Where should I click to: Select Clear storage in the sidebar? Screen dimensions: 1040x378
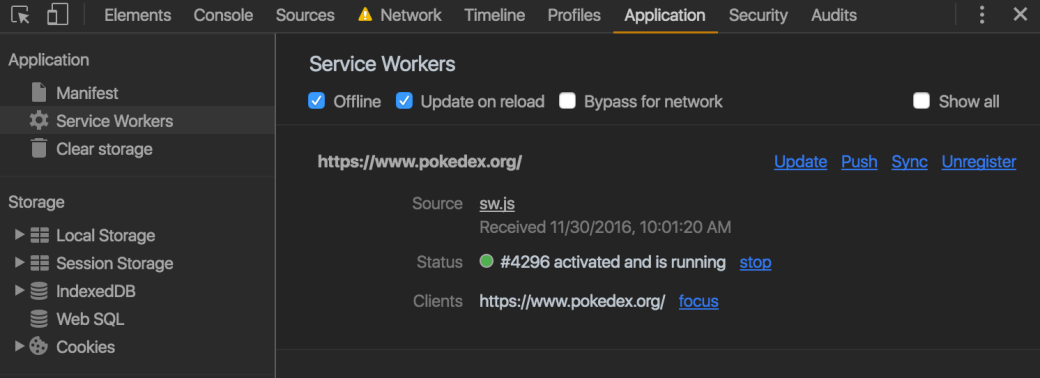click(x=104, y=149)
